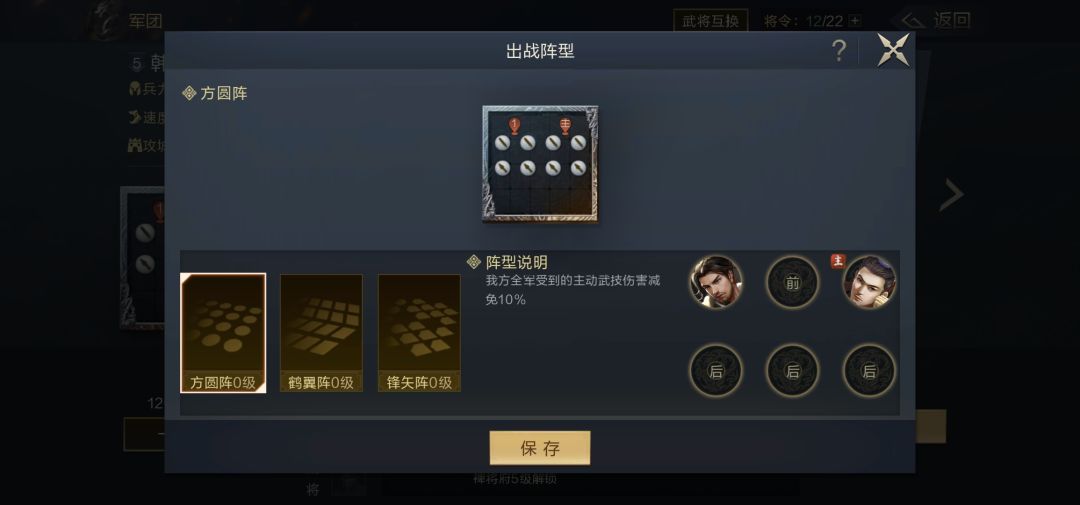1080x505 pixels.
Task: Select the long-haired general portrait
Action: (716, 282)
